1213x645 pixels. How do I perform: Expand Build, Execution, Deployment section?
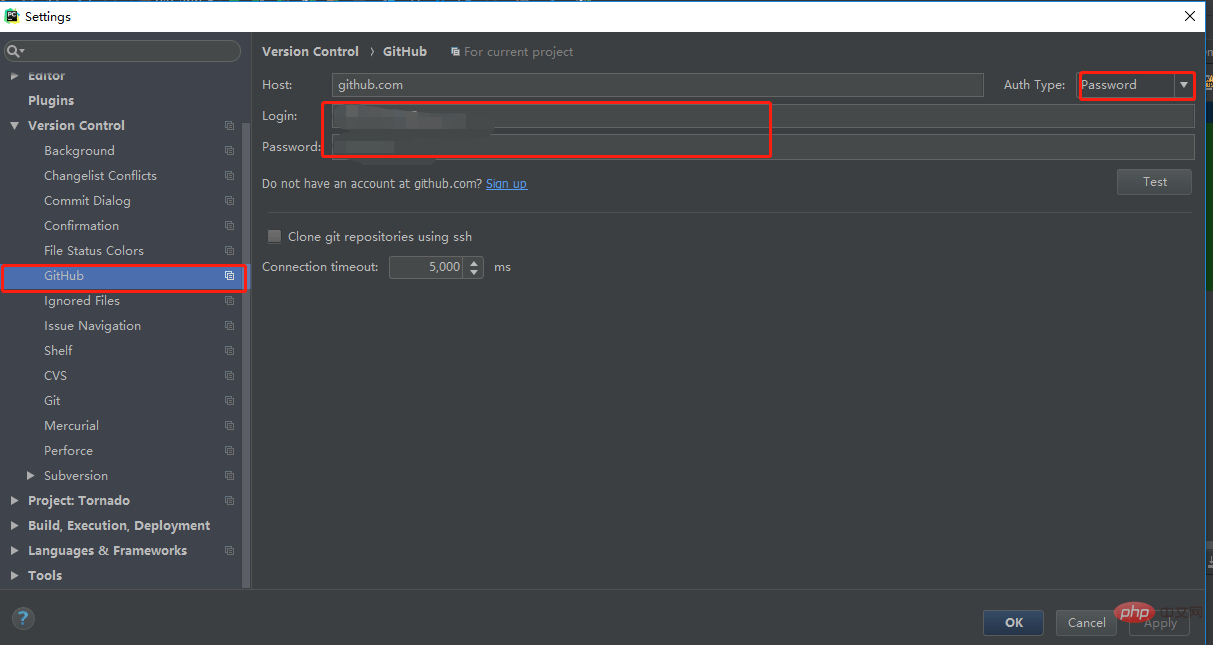tap(14, 526)
